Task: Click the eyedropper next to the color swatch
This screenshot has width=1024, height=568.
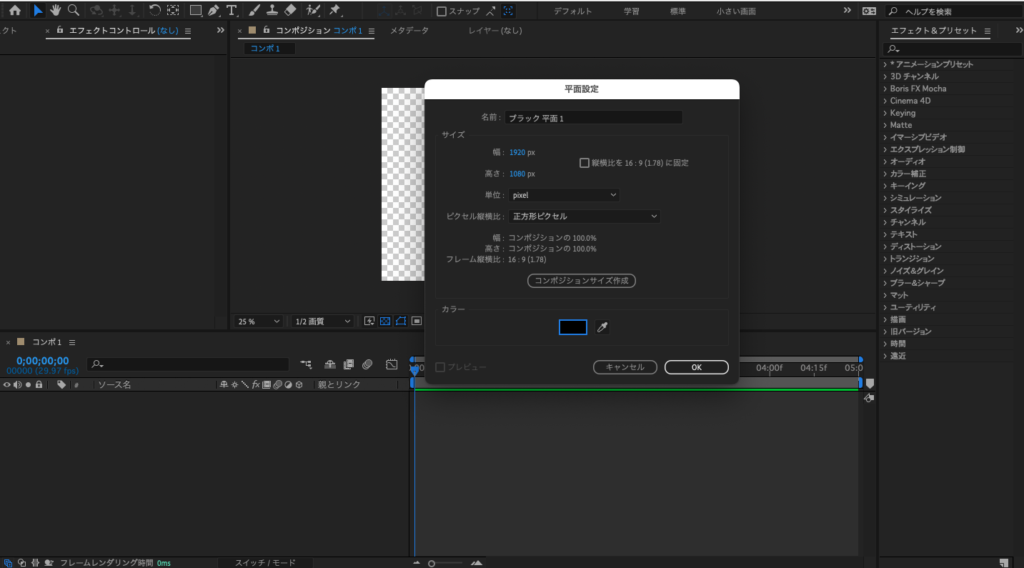Action: coord(602,327)
